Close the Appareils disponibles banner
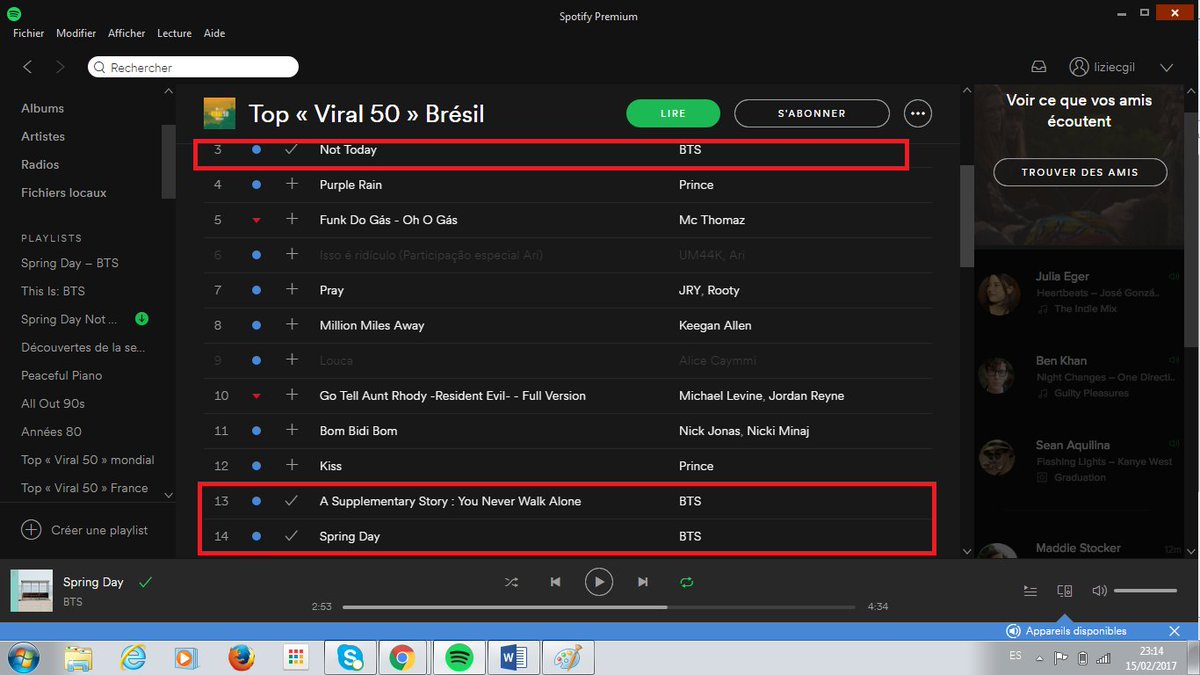 pyautogui.click(x=1175, y=631)
